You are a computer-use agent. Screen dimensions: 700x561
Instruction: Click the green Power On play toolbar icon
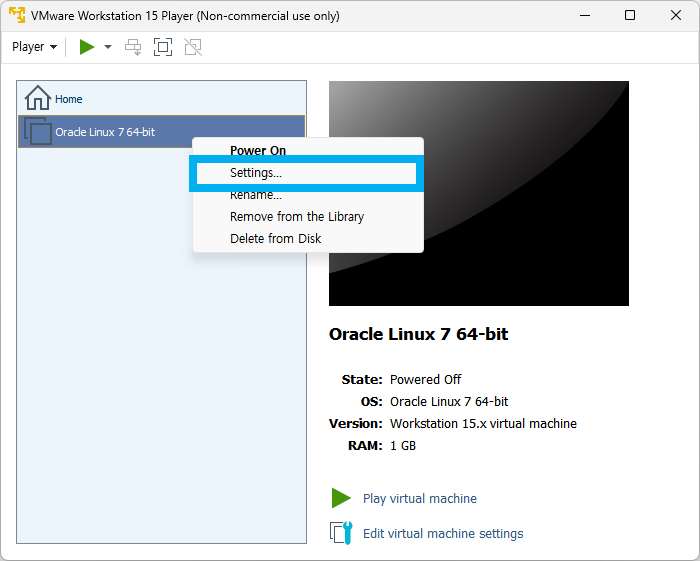tap(87, 47)
